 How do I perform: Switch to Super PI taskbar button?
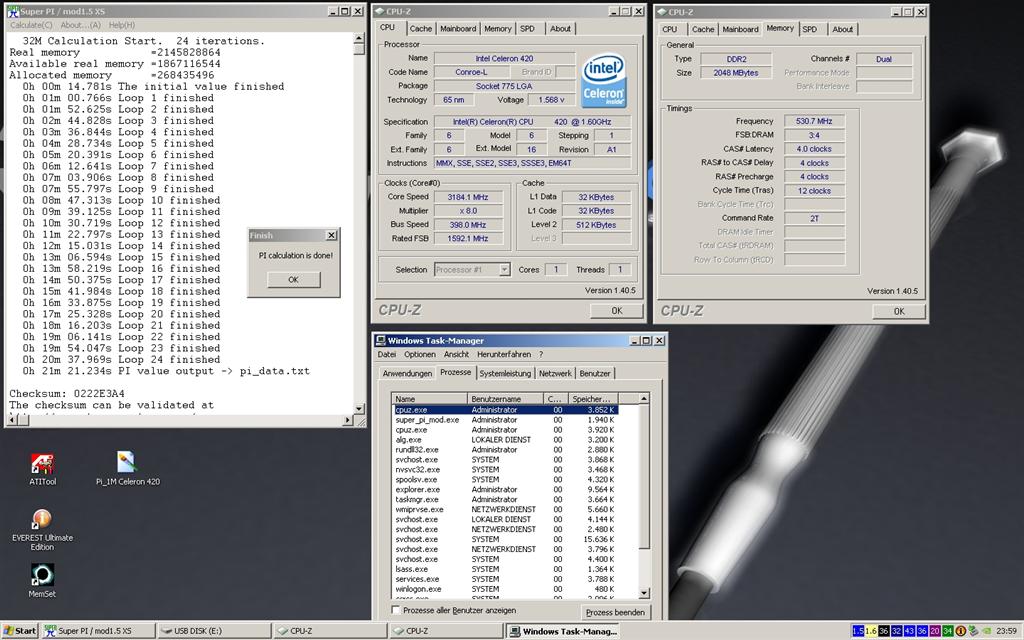pyautogui.click(x=98, y=631)
